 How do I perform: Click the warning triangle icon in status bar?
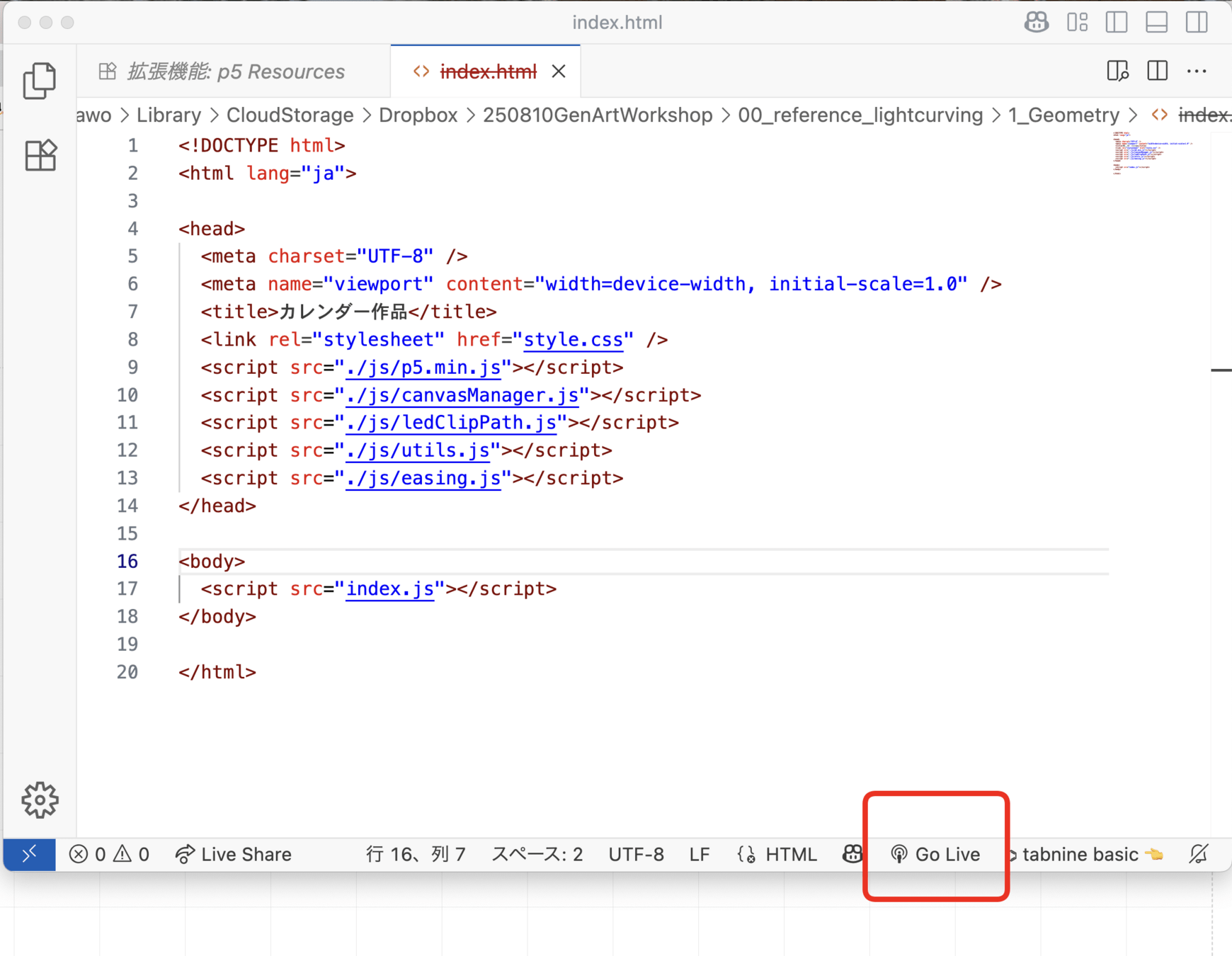[122, 854]
